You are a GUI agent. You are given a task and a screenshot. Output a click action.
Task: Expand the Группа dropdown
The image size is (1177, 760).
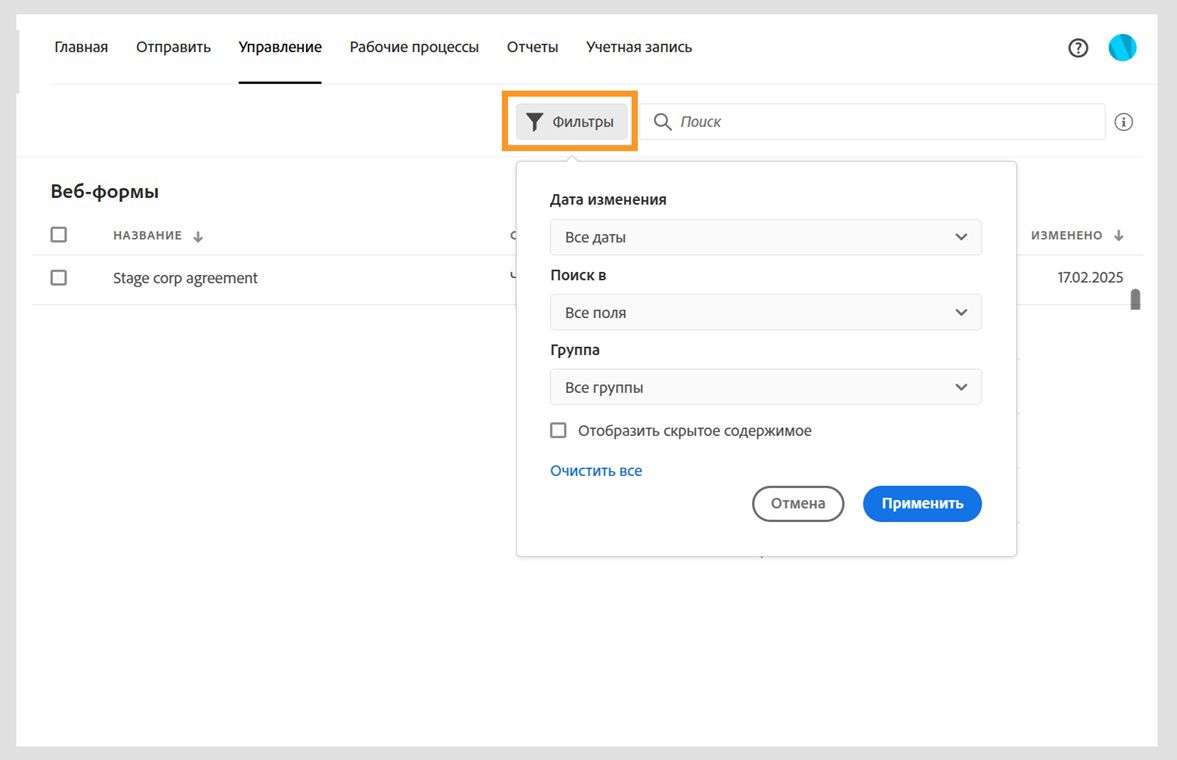(765, 387)
